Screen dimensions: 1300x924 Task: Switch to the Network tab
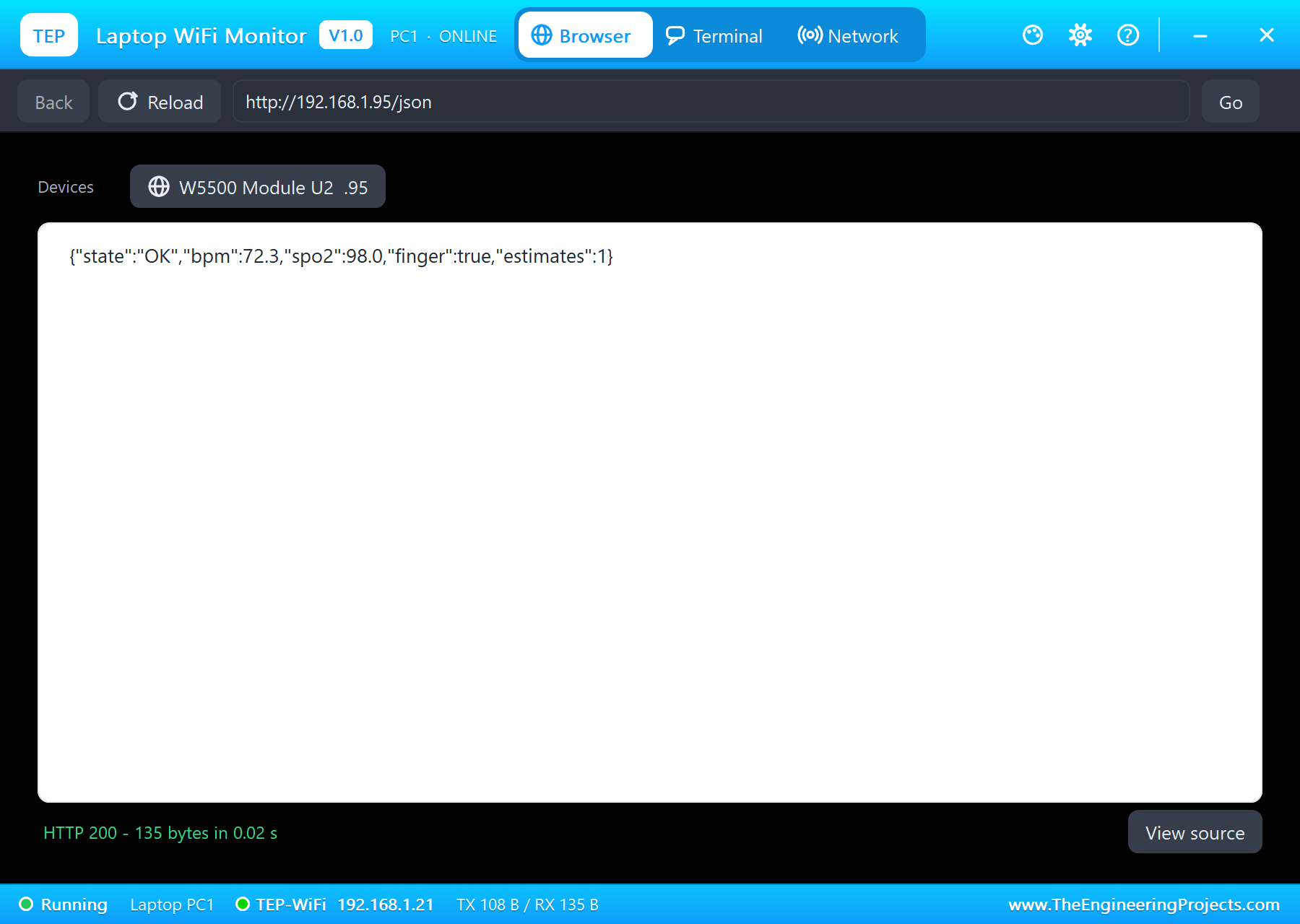(848, 35)
